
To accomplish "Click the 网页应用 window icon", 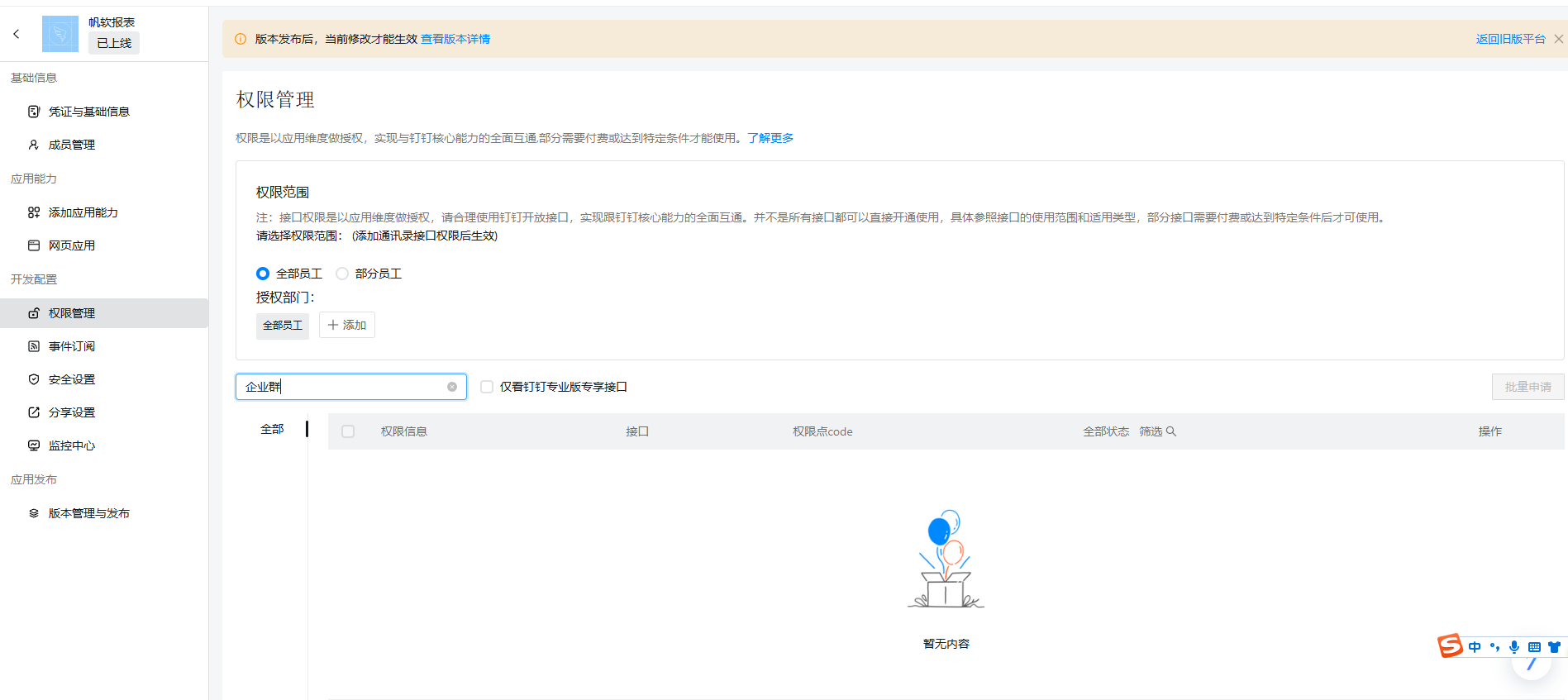I will [34, 245].
